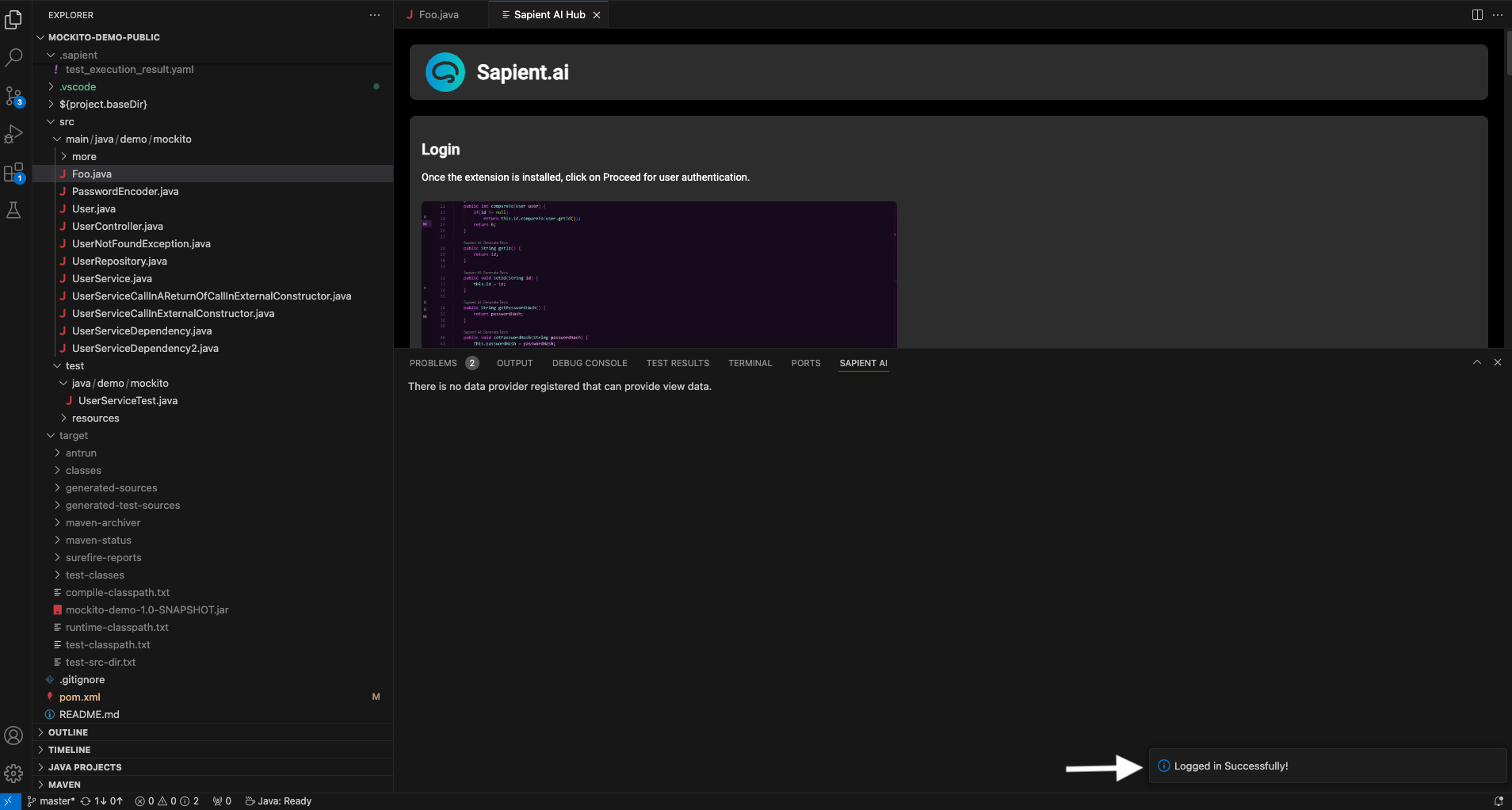This screenshot has height=810, width=1512.
Task: Switch to the Foo.java editor tab
Action: [x=439, y=15]
